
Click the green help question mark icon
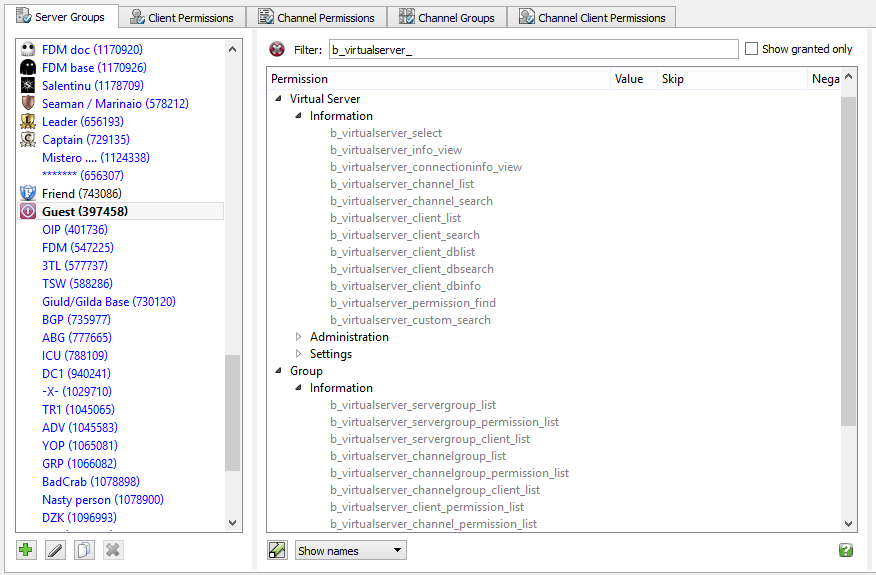(x=847, y=550)
